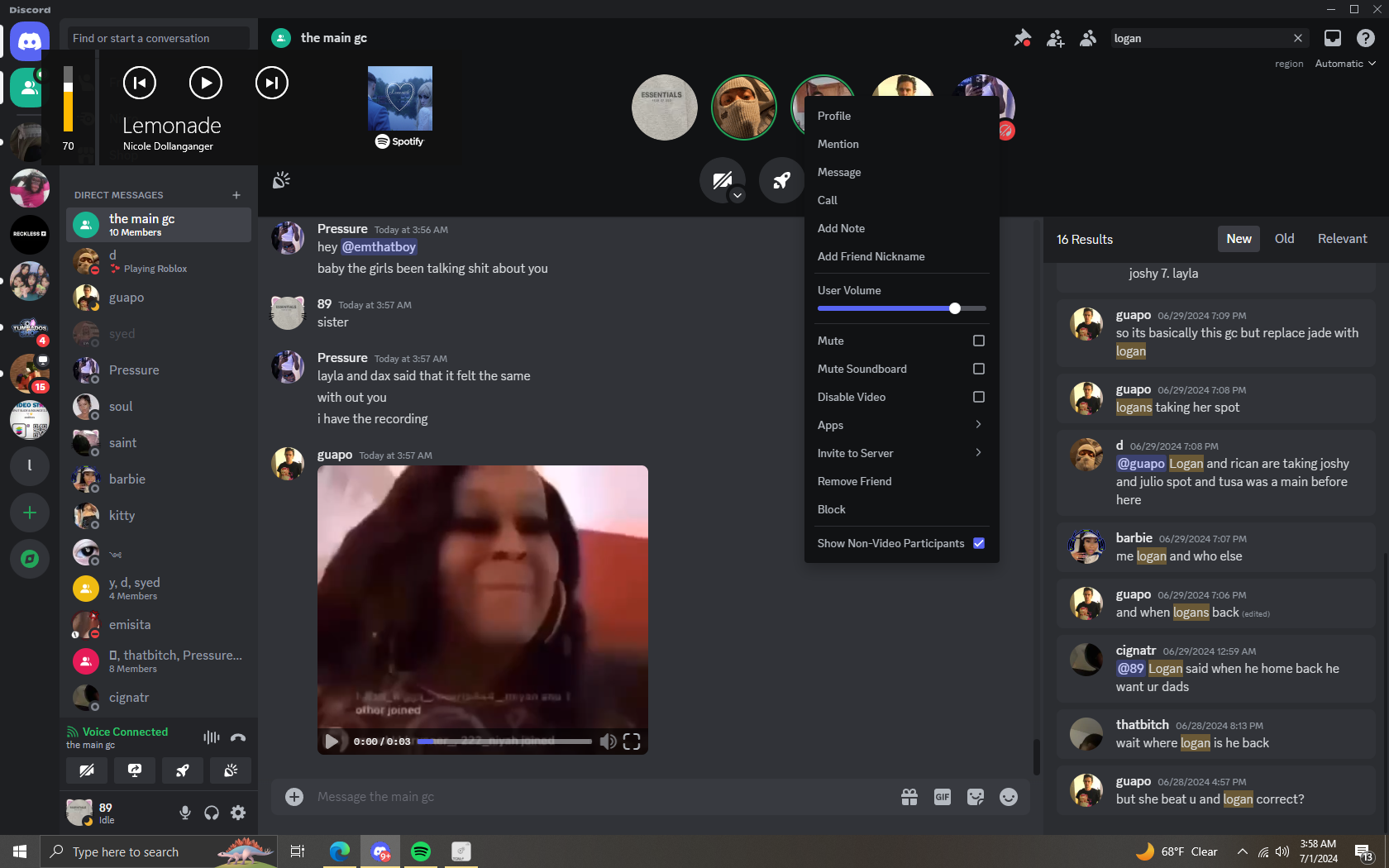
Task: Share your screen from voice panel
Action: click(x=135, y=770)
